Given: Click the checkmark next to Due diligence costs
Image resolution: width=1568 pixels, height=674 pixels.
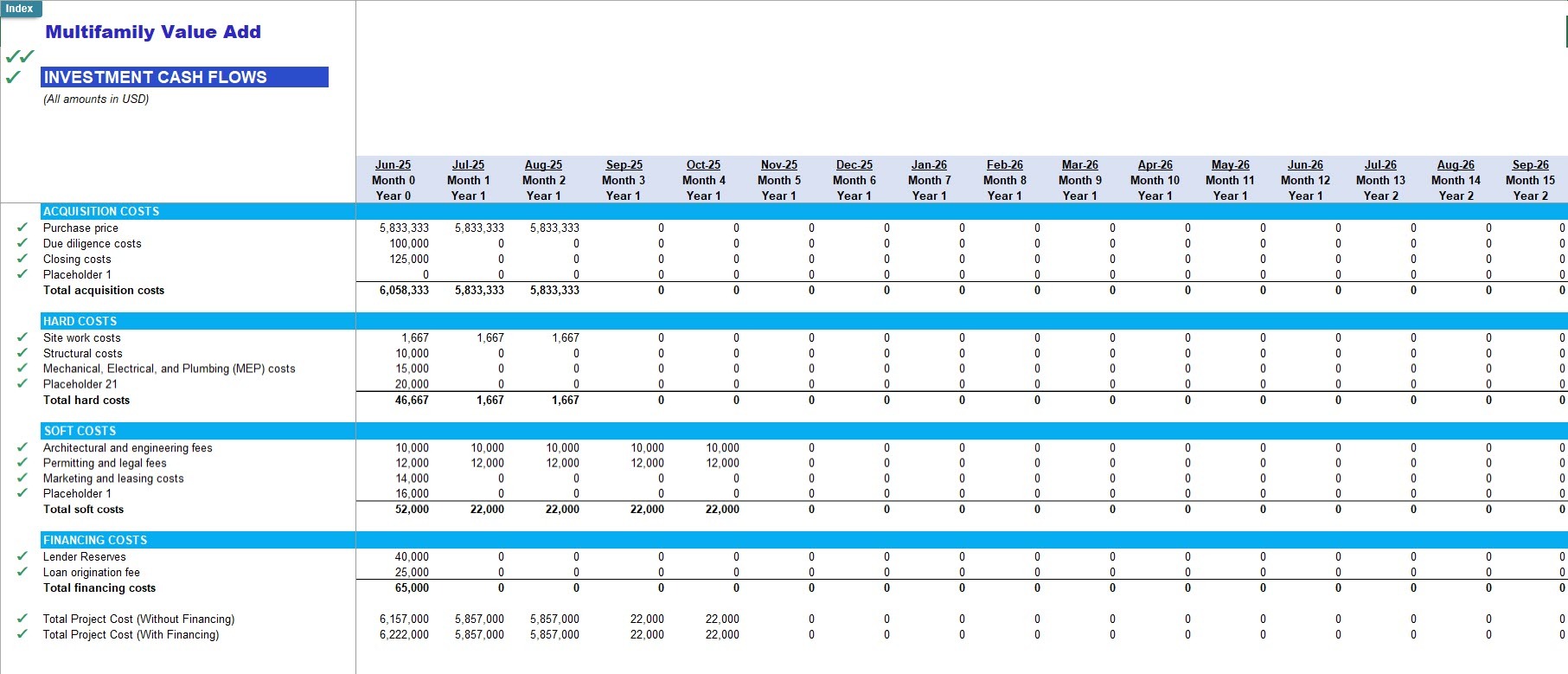Looking at the screenshot, I should (22, 243).
